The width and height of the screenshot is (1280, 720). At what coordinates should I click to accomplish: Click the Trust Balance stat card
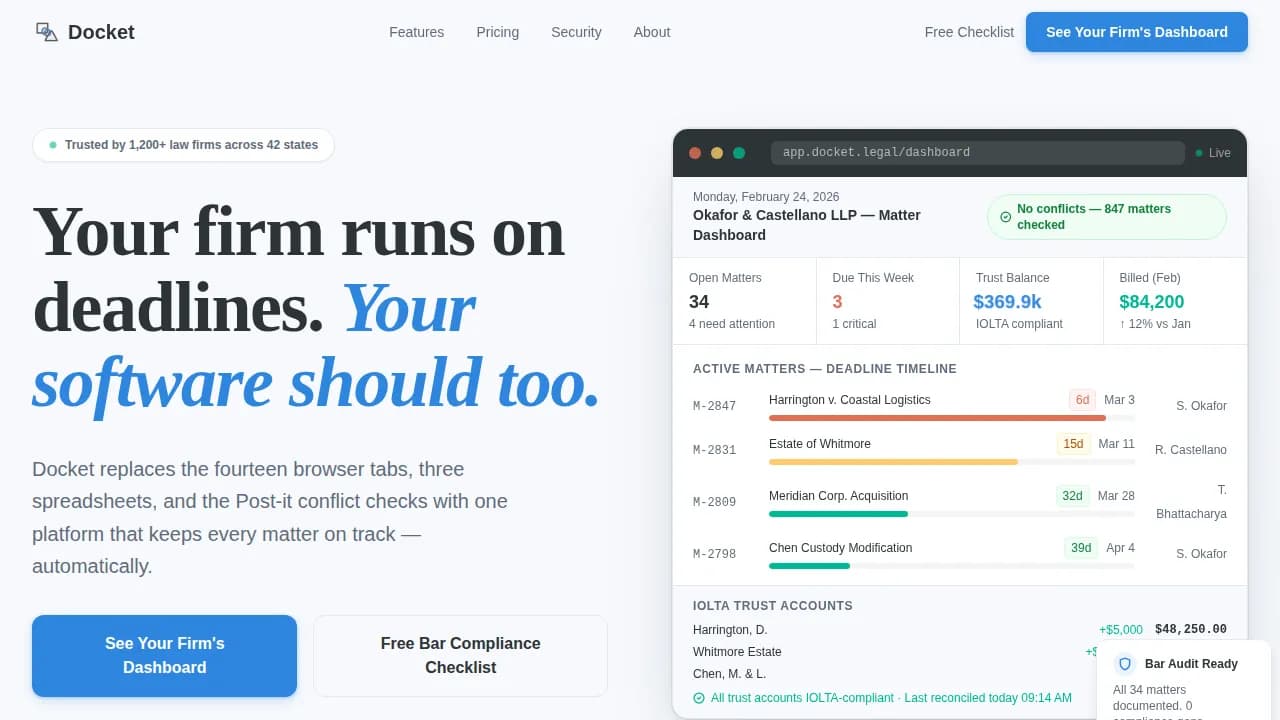1031,300
